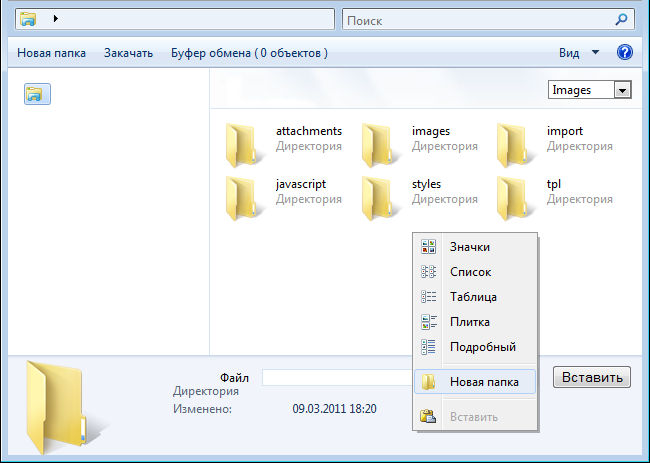The height and width of the screenshot is (463, 650).
Task: Click the new folder icon in context menu
Action: 428,382
